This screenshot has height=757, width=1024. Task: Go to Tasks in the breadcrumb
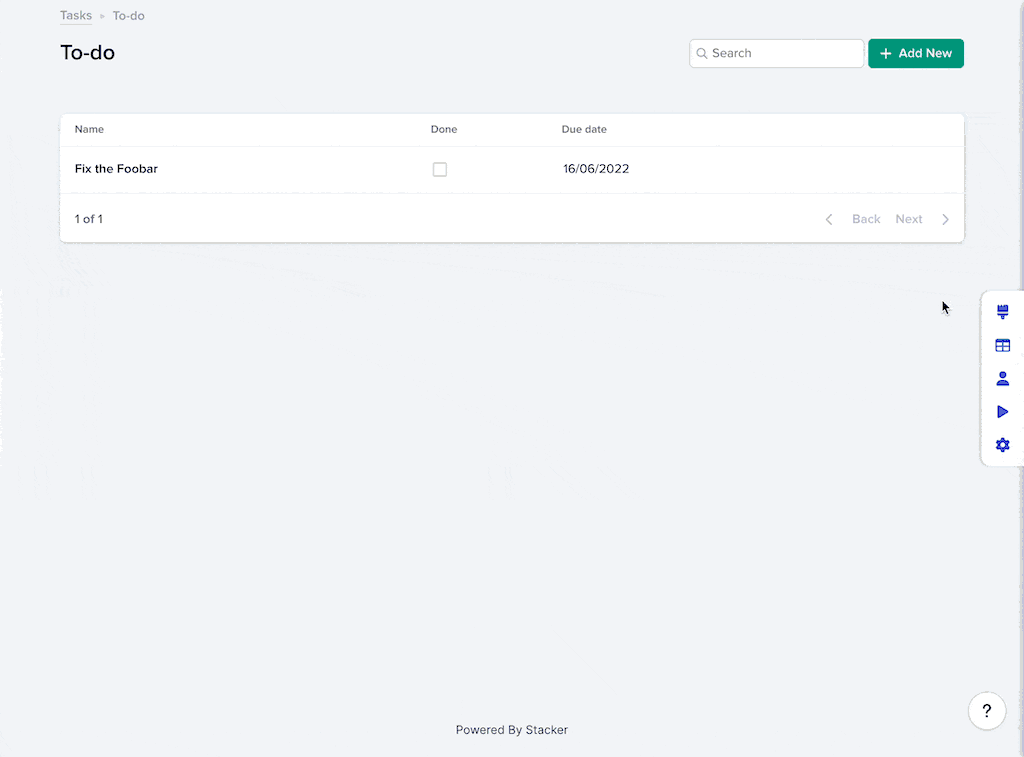(76, 16)
